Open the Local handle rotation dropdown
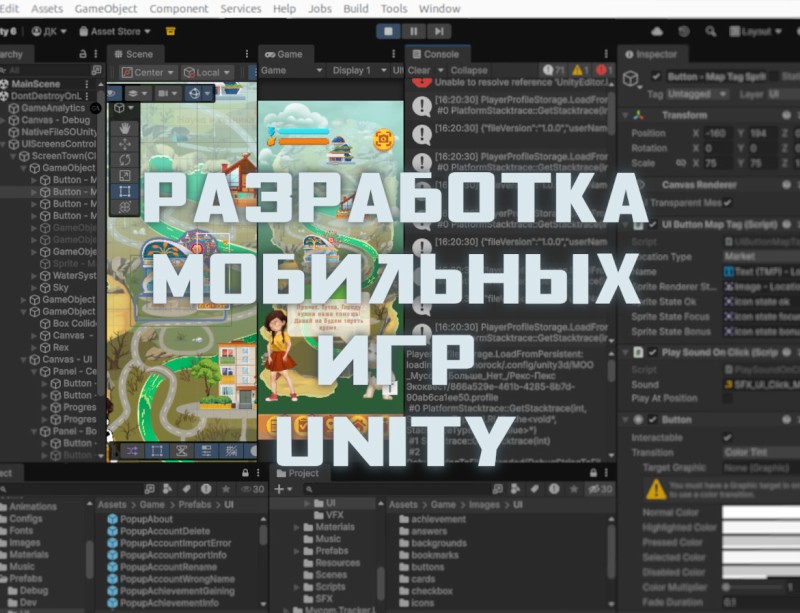This screenshot has width=800, height=613. click(x=207, y=72)
